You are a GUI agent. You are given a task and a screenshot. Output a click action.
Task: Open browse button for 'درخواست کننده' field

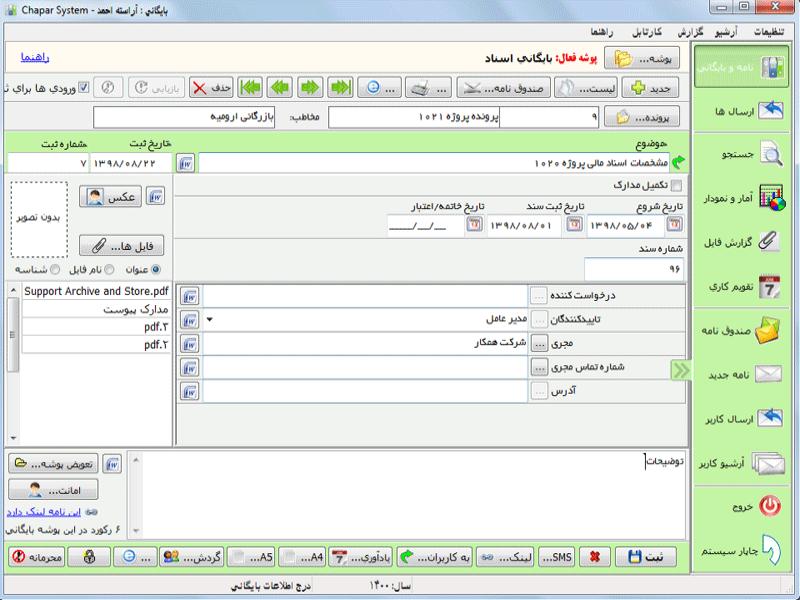point(539,296)
